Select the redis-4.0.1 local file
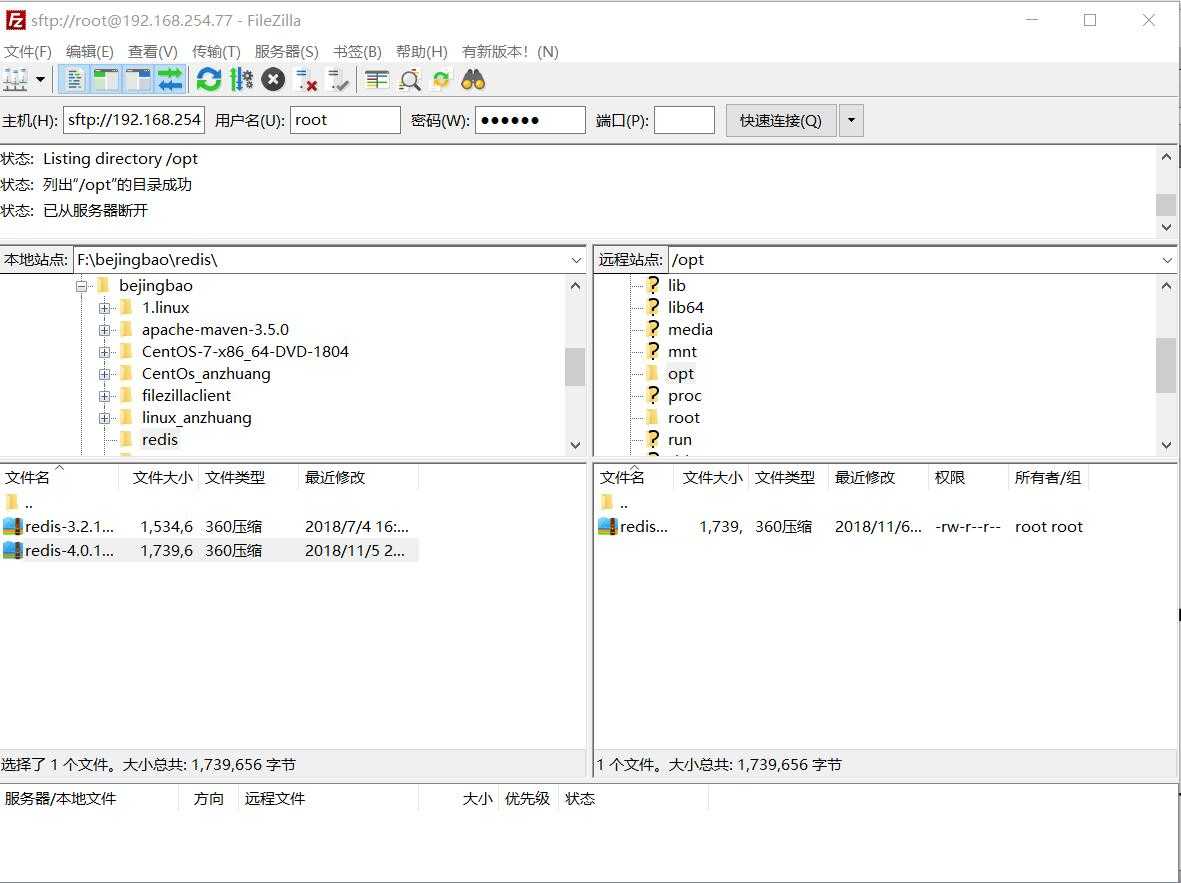1181x883 pixels. 209,551
